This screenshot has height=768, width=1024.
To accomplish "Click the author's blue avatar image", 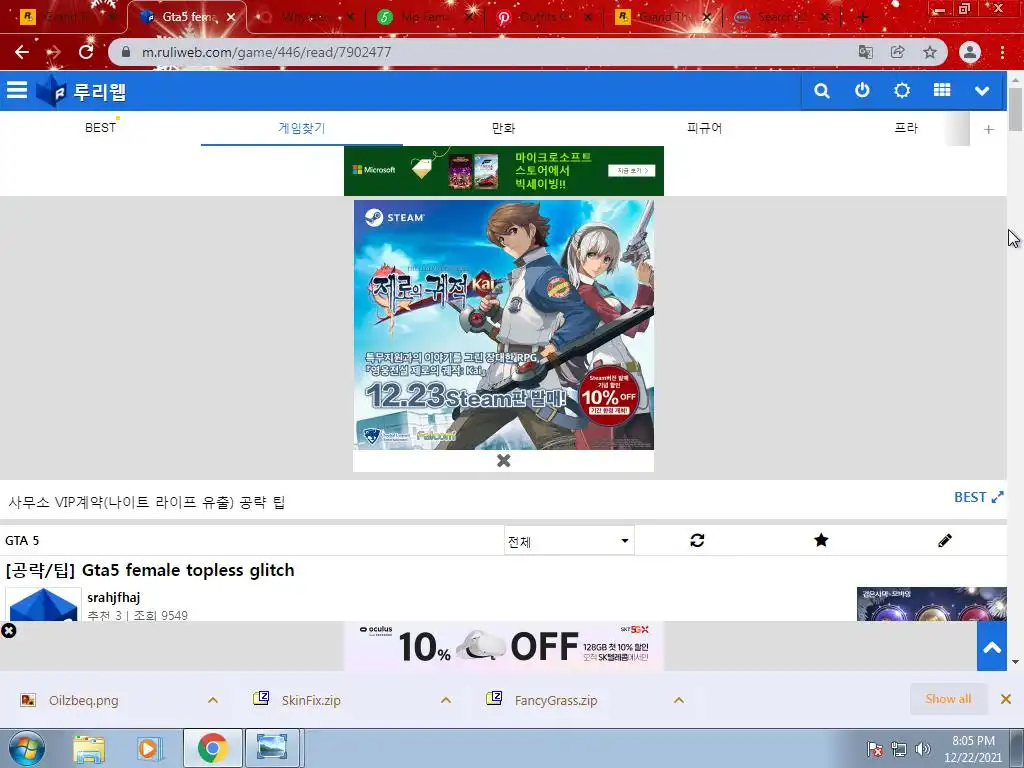I will tap(44, 604).
